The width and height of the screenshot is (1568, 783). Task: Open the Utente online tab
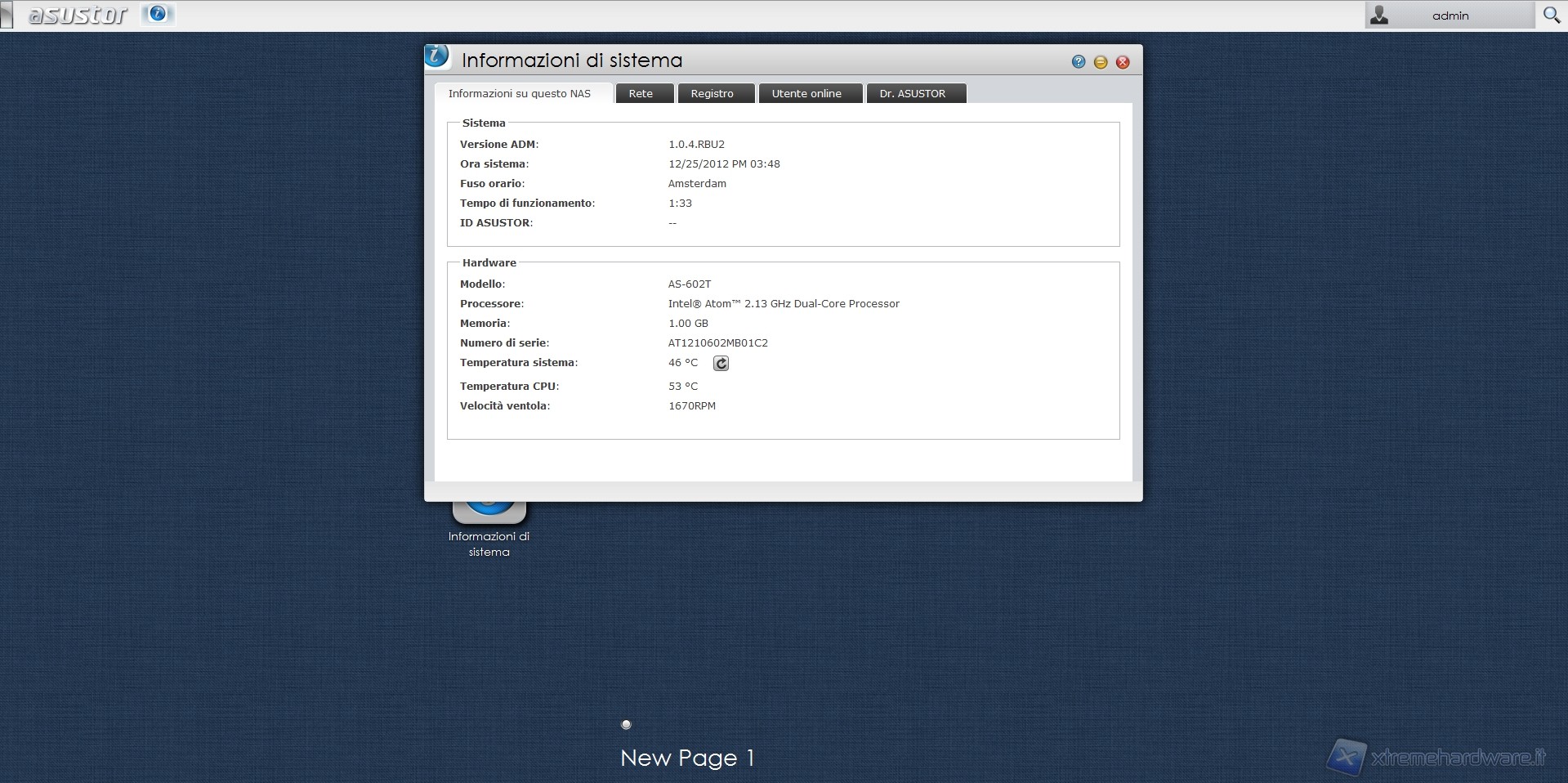tap(806, 93)
